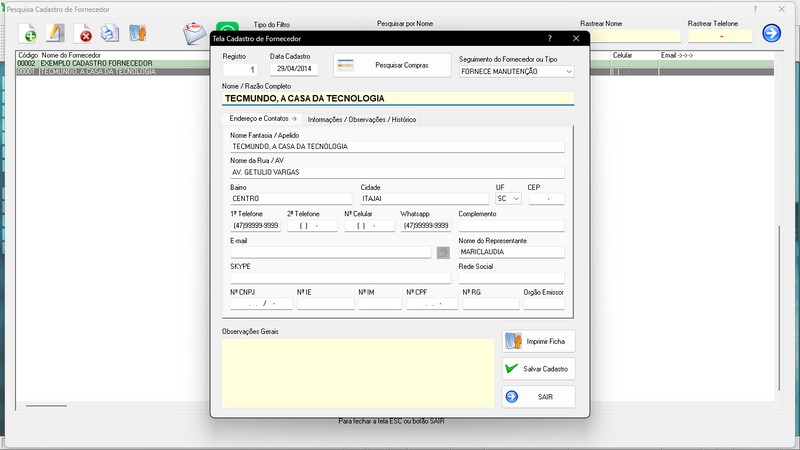Image resolution: width=800 pixels, height=450 pixels.
Task: Click the Rastrear Nome search field
Action: (x=635, y=36)
